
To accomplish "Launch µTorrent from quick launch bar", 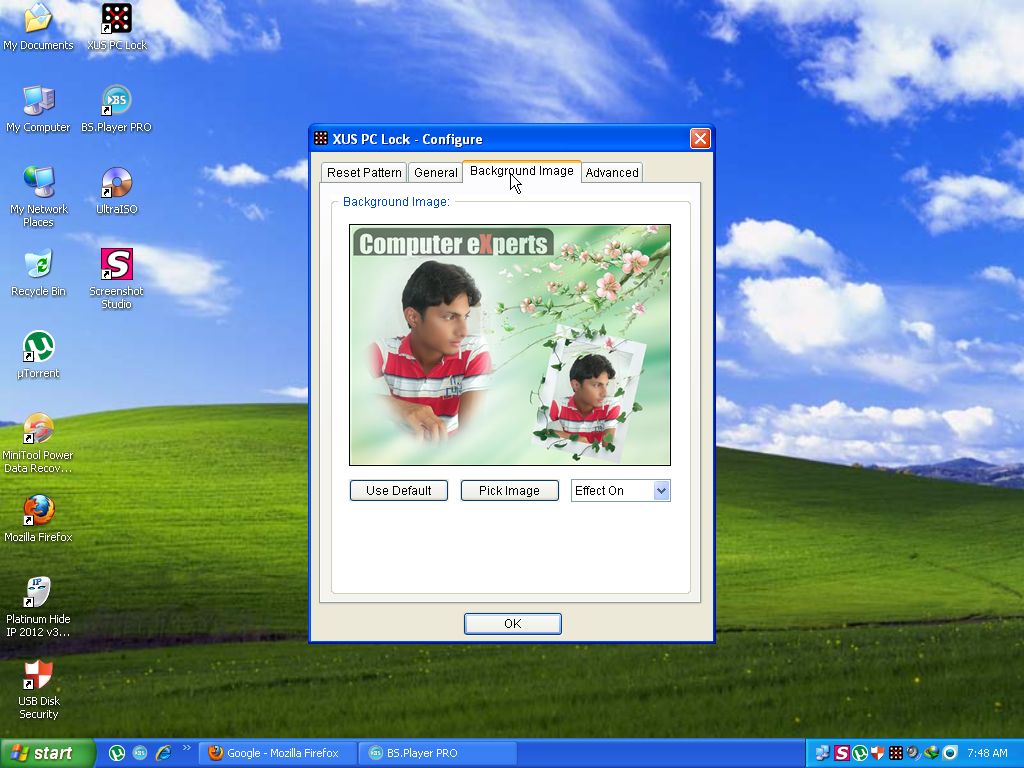I will 117,753.
